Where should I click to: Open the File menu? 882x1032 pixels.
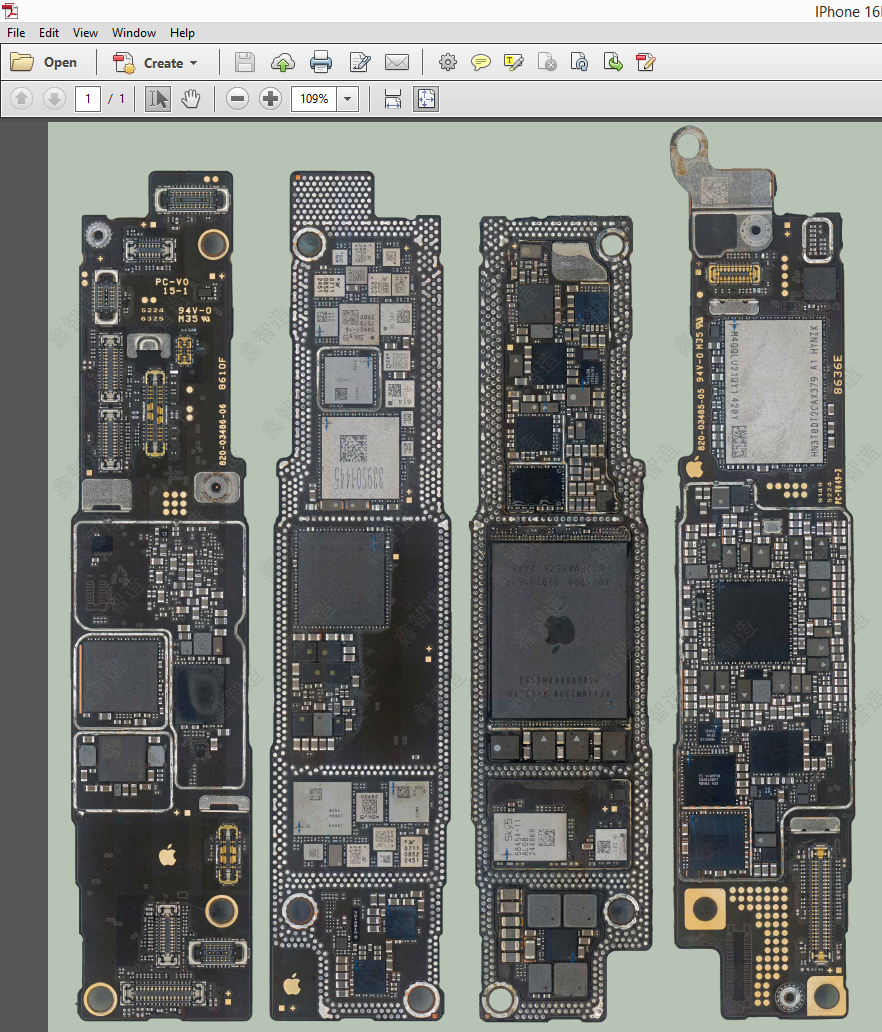tap(16, 33)
